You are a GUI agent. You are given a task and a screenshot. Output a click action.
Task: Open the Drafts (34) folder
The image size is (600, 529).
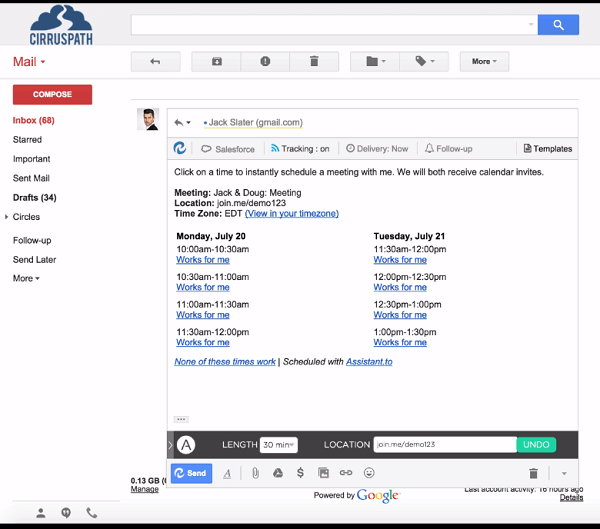34,198
